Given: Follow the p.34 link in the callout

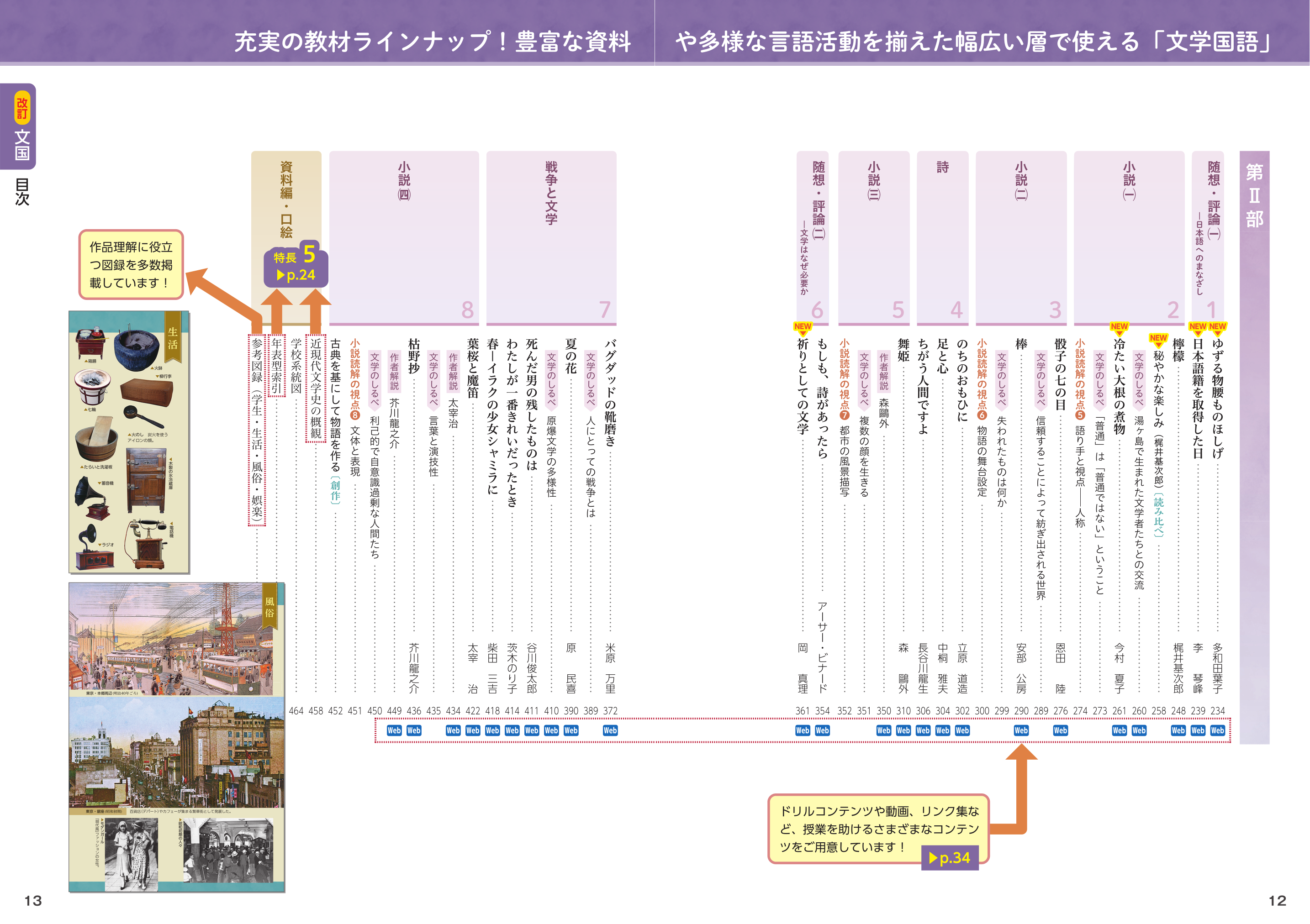Looking at the screenshot, I should (950, 857).
